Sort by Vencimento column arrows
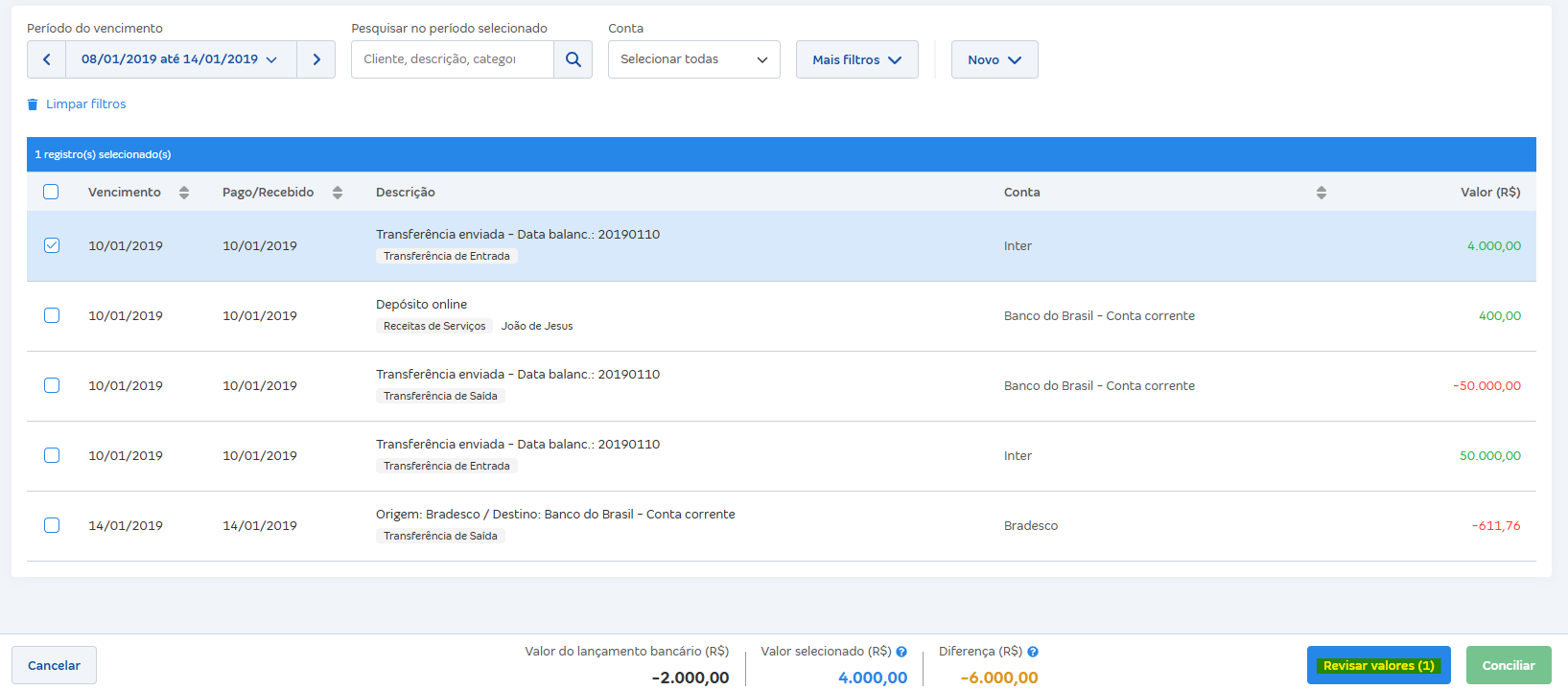Image resolution: width=1568 pixels, height=690 pixels. point(184,193)
